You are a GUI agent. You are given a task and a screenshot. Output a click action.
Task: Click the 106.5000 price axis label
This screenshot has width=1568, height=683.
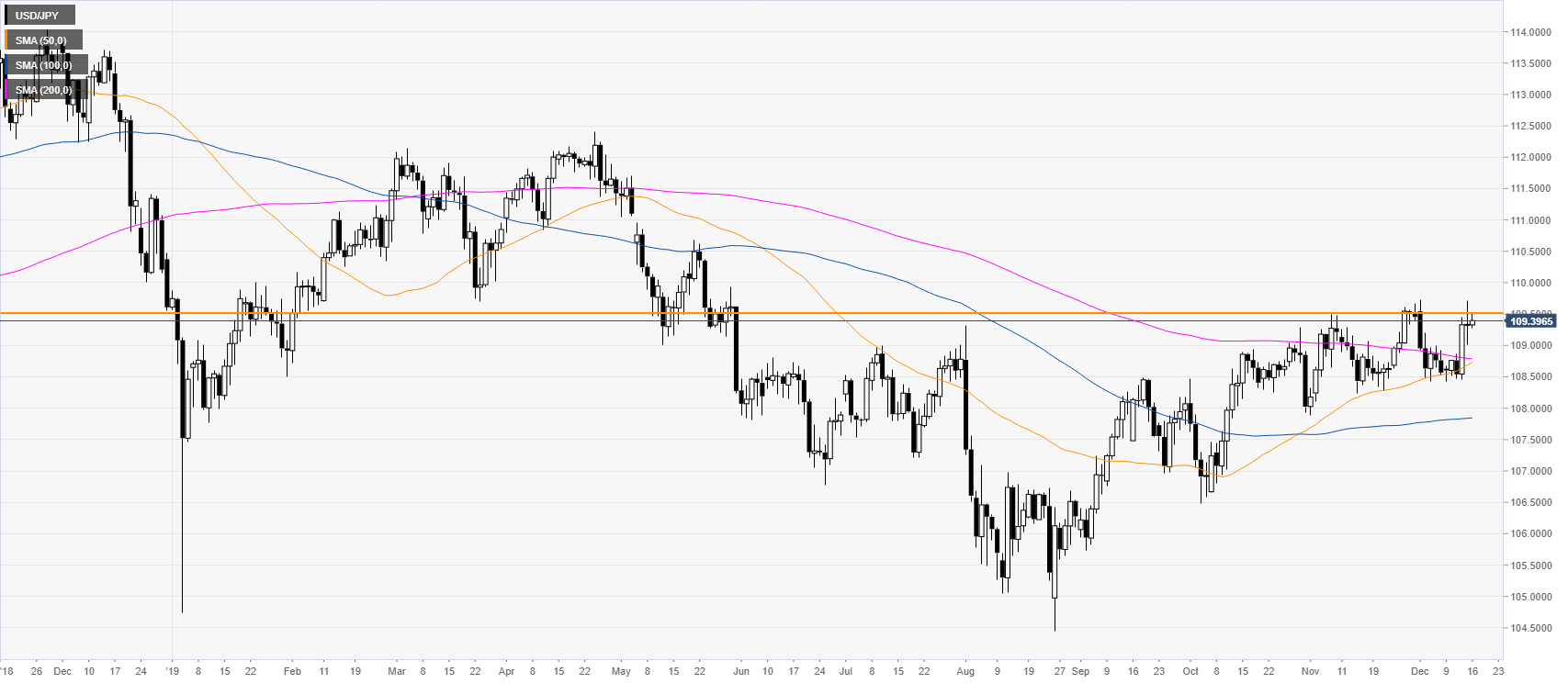point(1530,502)
